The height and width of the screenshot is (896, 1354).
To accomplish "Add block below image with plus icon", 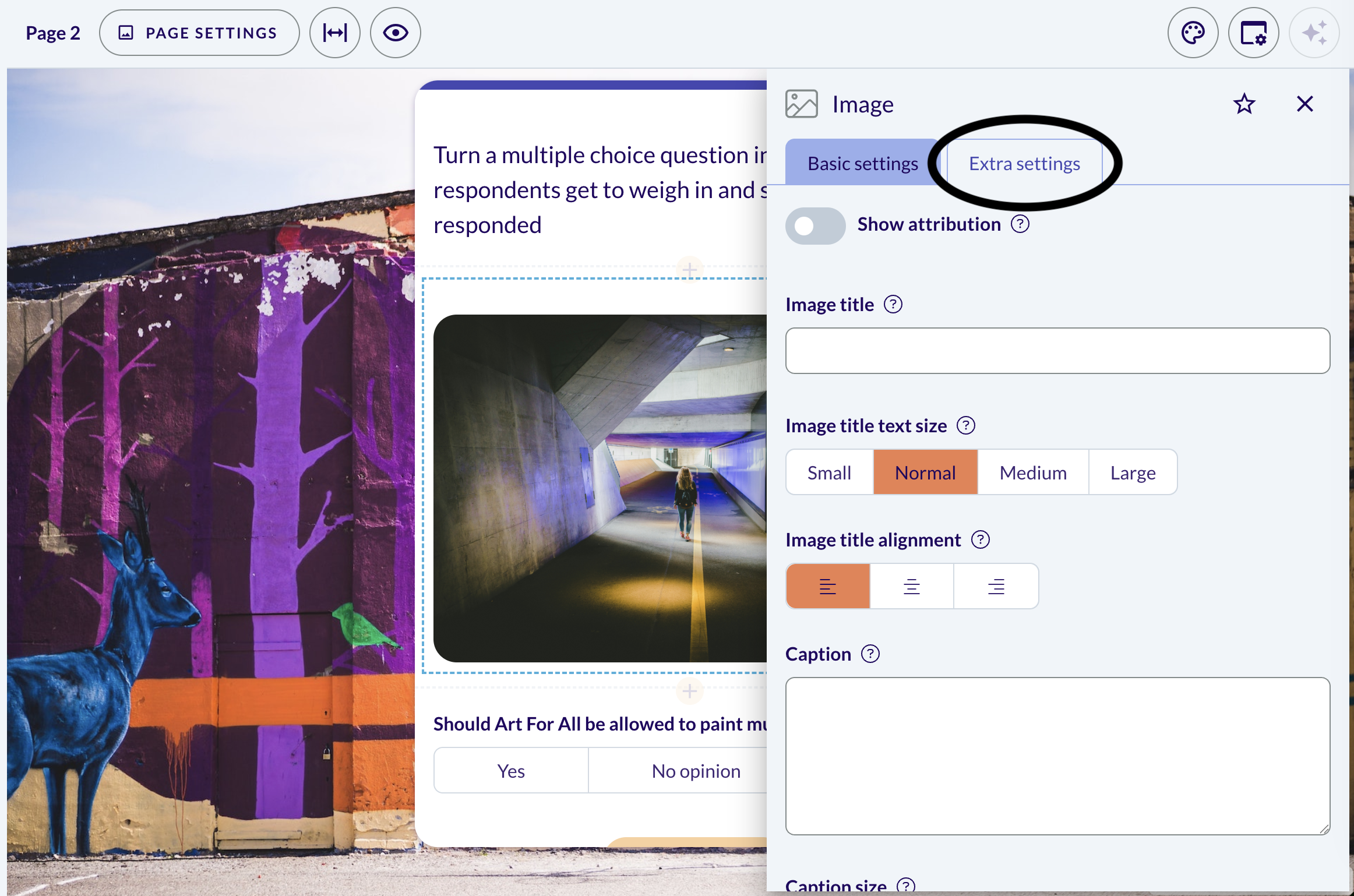I will click(x=690, y=691).
